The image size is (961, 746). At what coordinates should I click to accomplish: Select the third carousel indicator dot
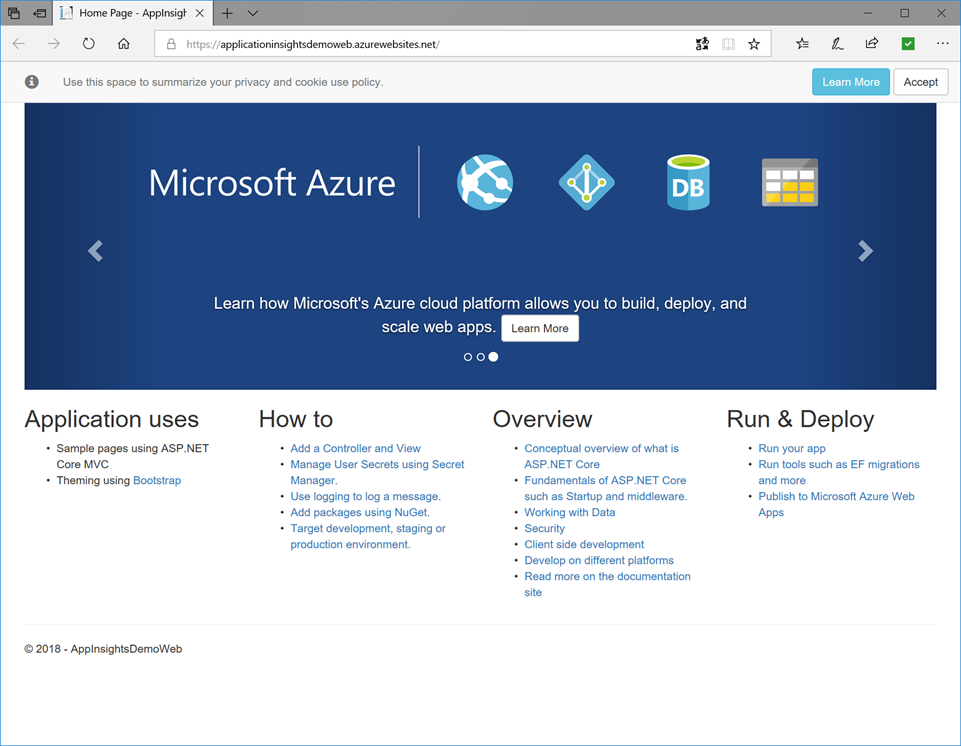click(493, 357)
